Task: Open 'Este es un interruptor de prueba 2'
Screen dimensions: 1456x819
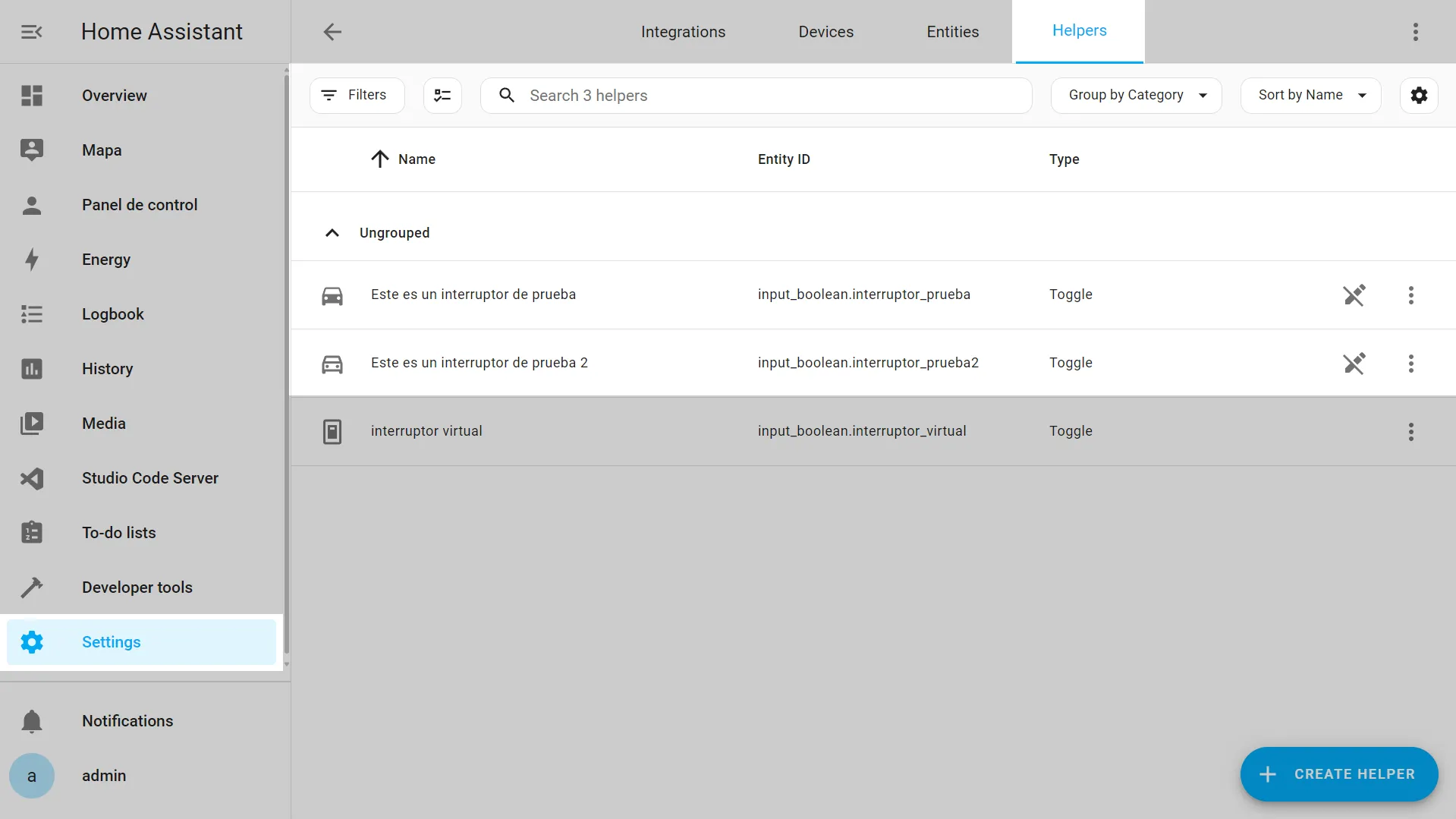Action: pyautogui.click(x=480, y=363)
